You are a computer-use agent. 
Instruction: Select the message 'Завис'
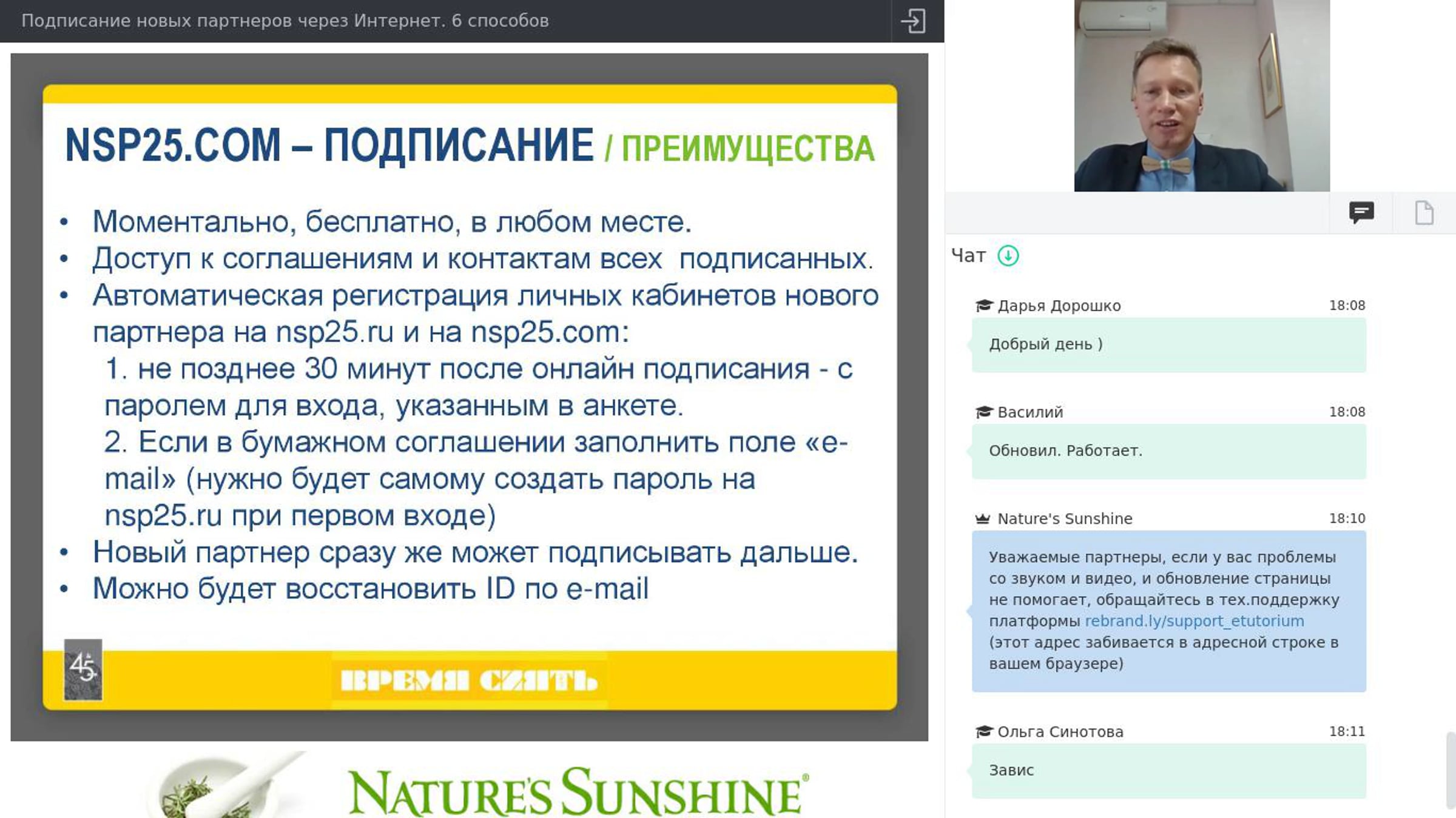click(x=1169, y=771)
